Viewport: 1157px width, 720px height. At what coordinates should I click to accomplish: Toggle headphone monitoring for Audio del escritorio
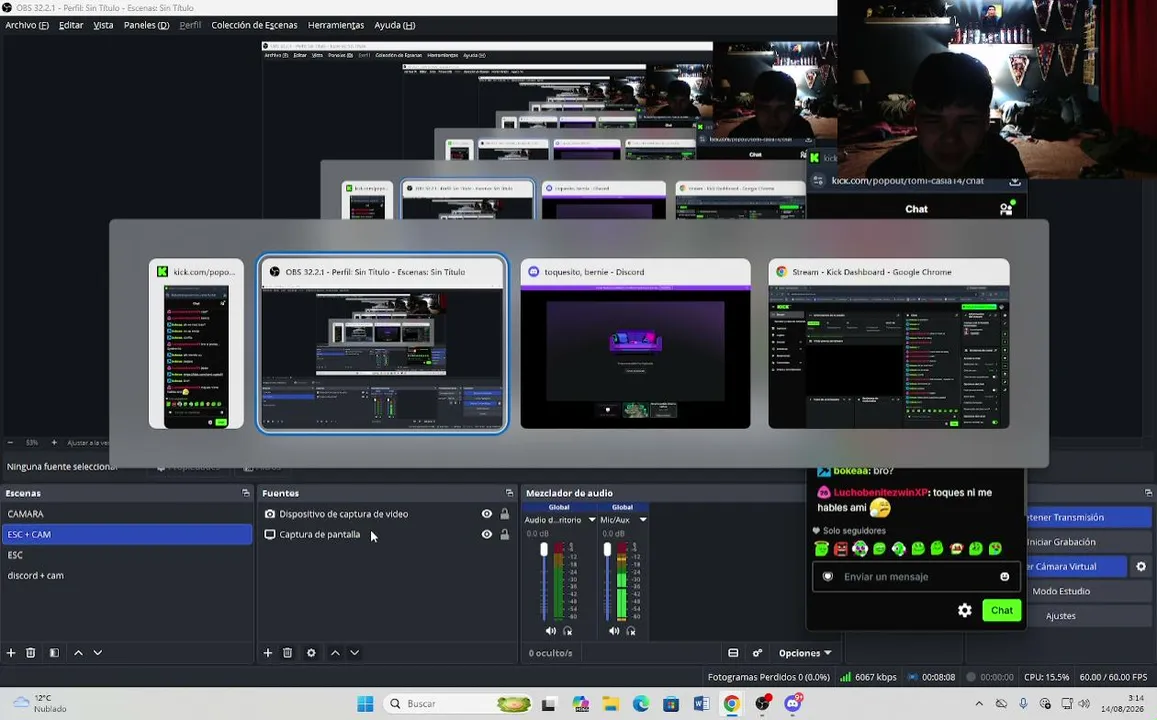(567, 631)
